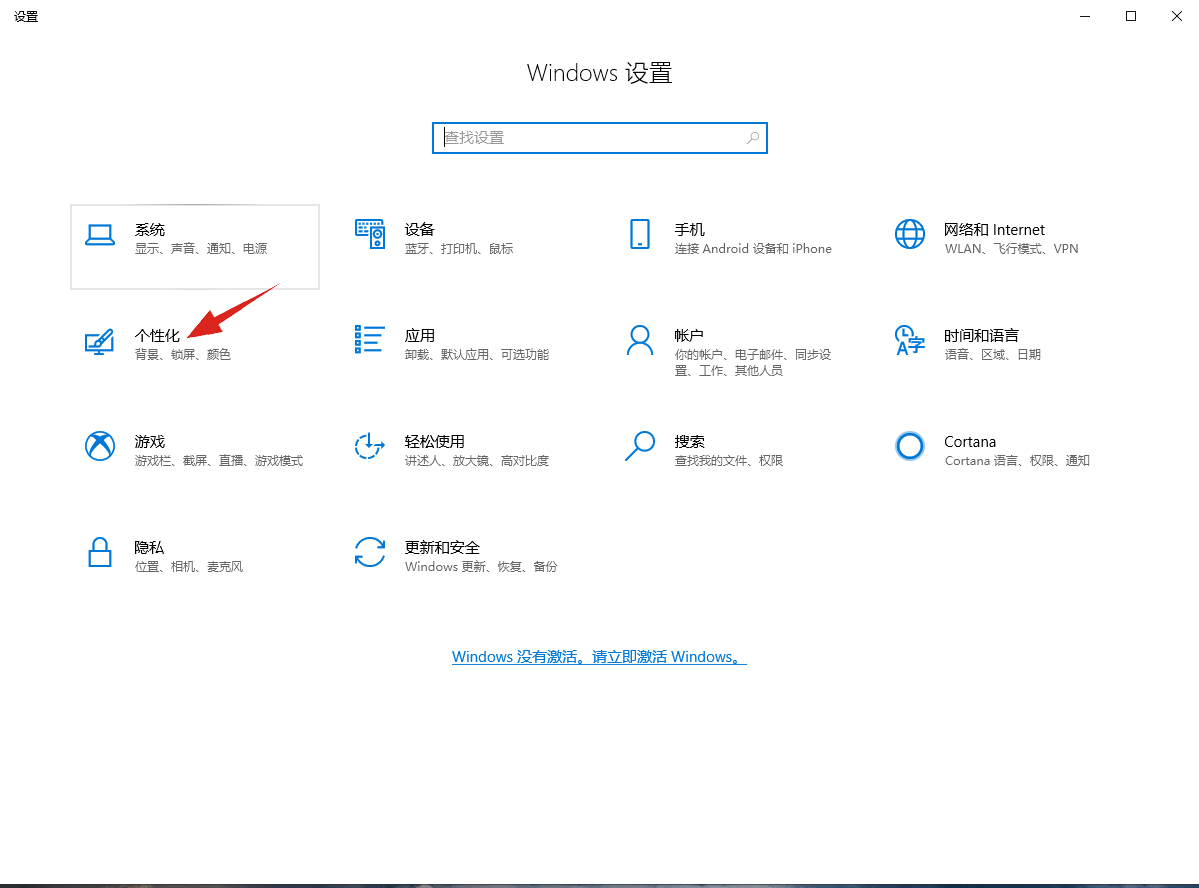This screenshot has height=888, width=1199.
Task: Click the text 连接 Android 设备和 iPhone
Action: [753, 249]
